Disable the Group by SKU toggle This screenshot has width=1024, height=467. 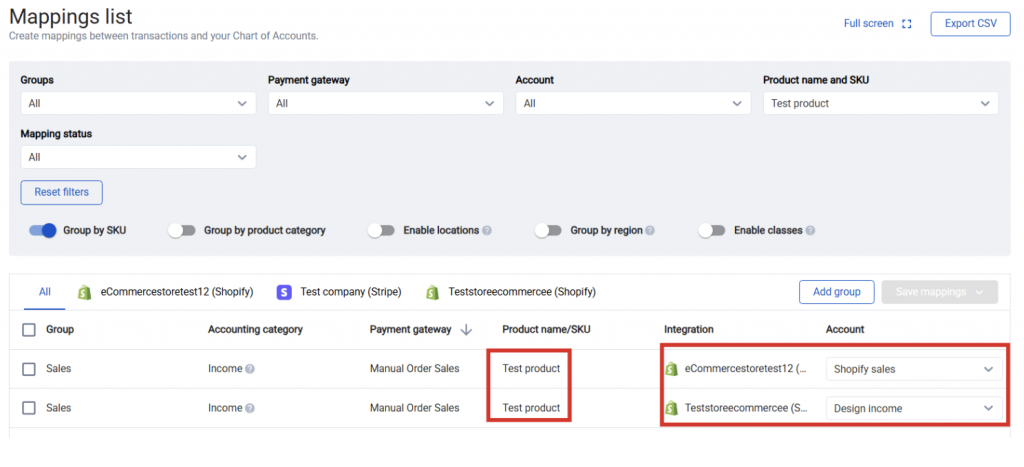point(42,230)
